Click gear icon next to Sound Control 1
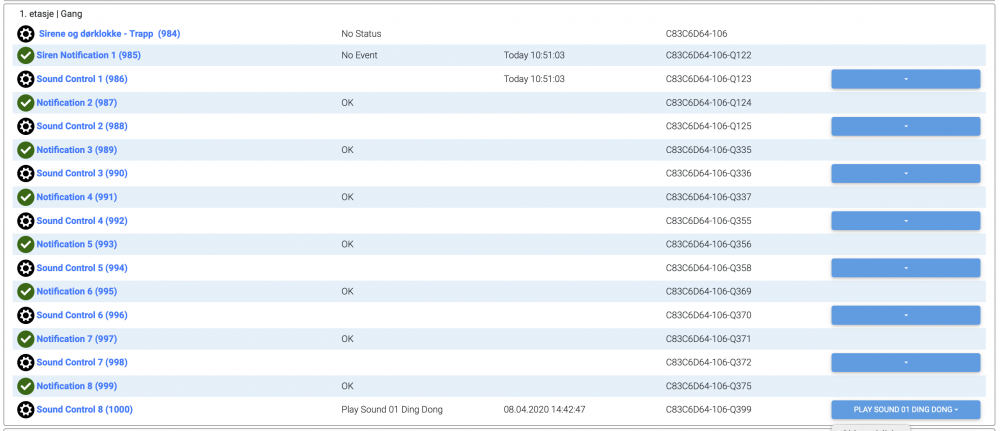The width and height of the screenshot is (1000, 431). 26,79
